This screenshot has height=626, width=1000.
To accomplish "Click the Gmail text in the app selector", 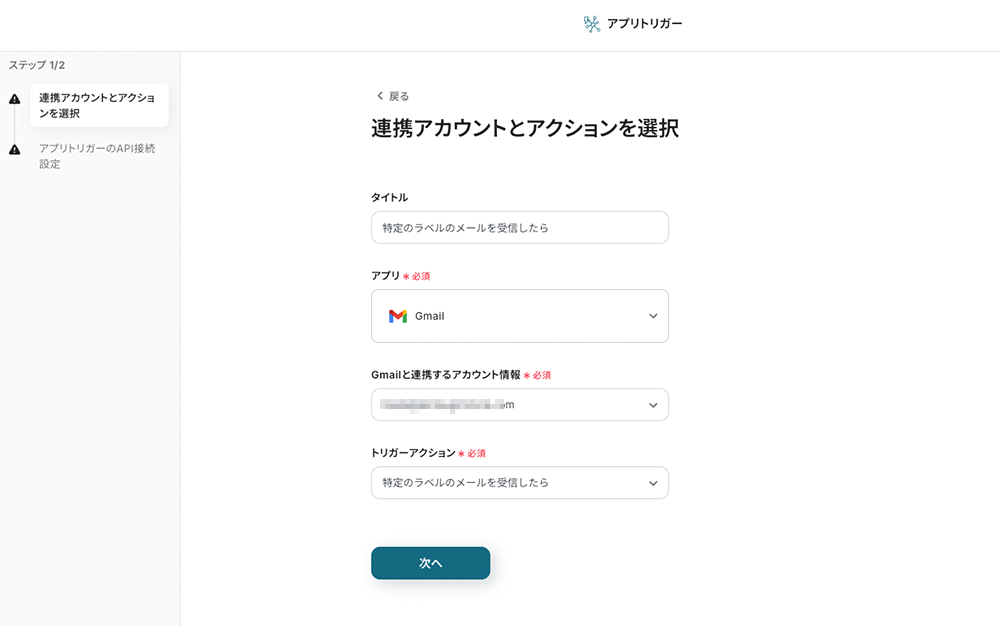I will [x=430, y=316].
